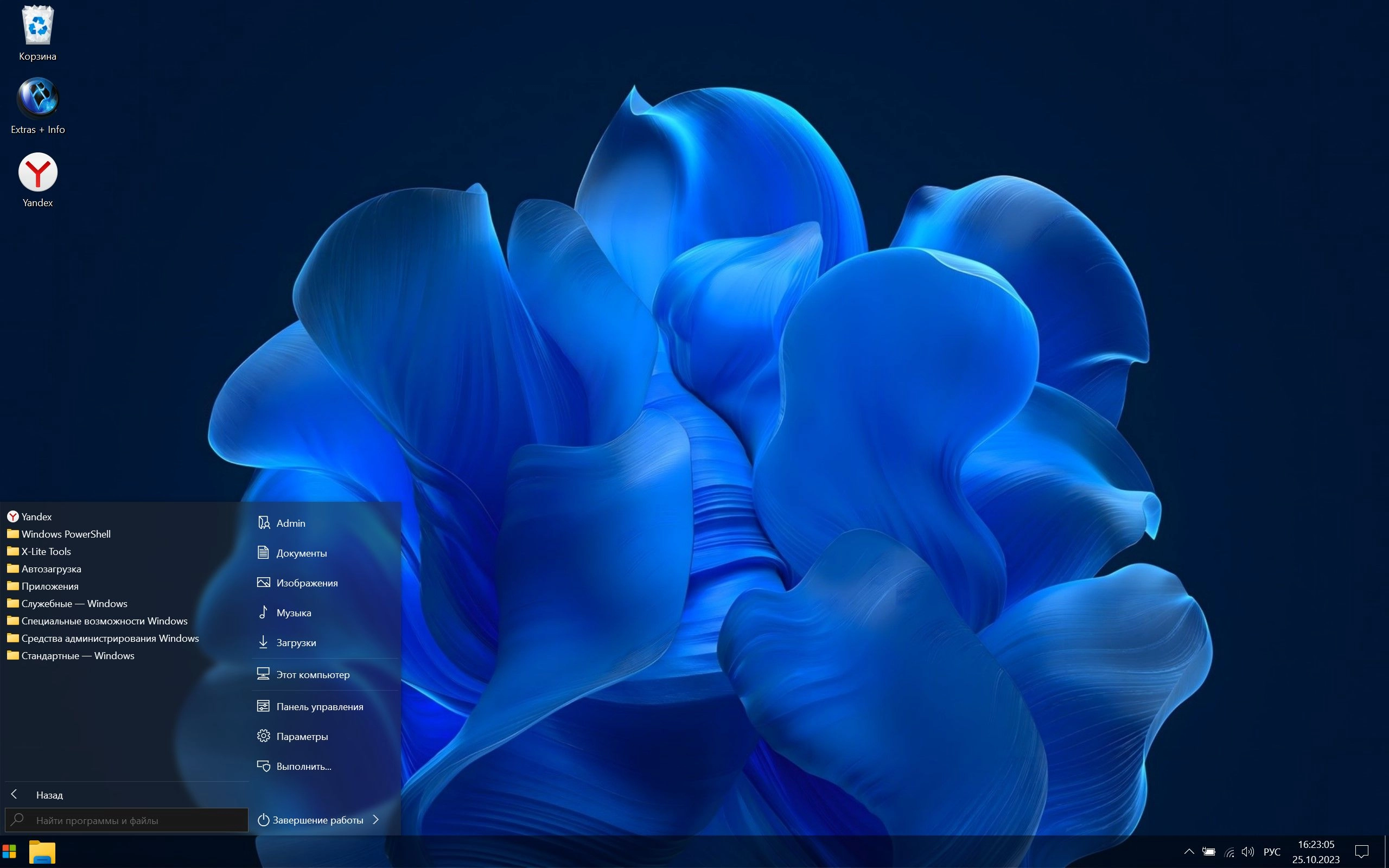Image resolution: width=1389 pixels, height=868 pixels.
Task: Open File Explorer from the taskbar
Action: 42,852
